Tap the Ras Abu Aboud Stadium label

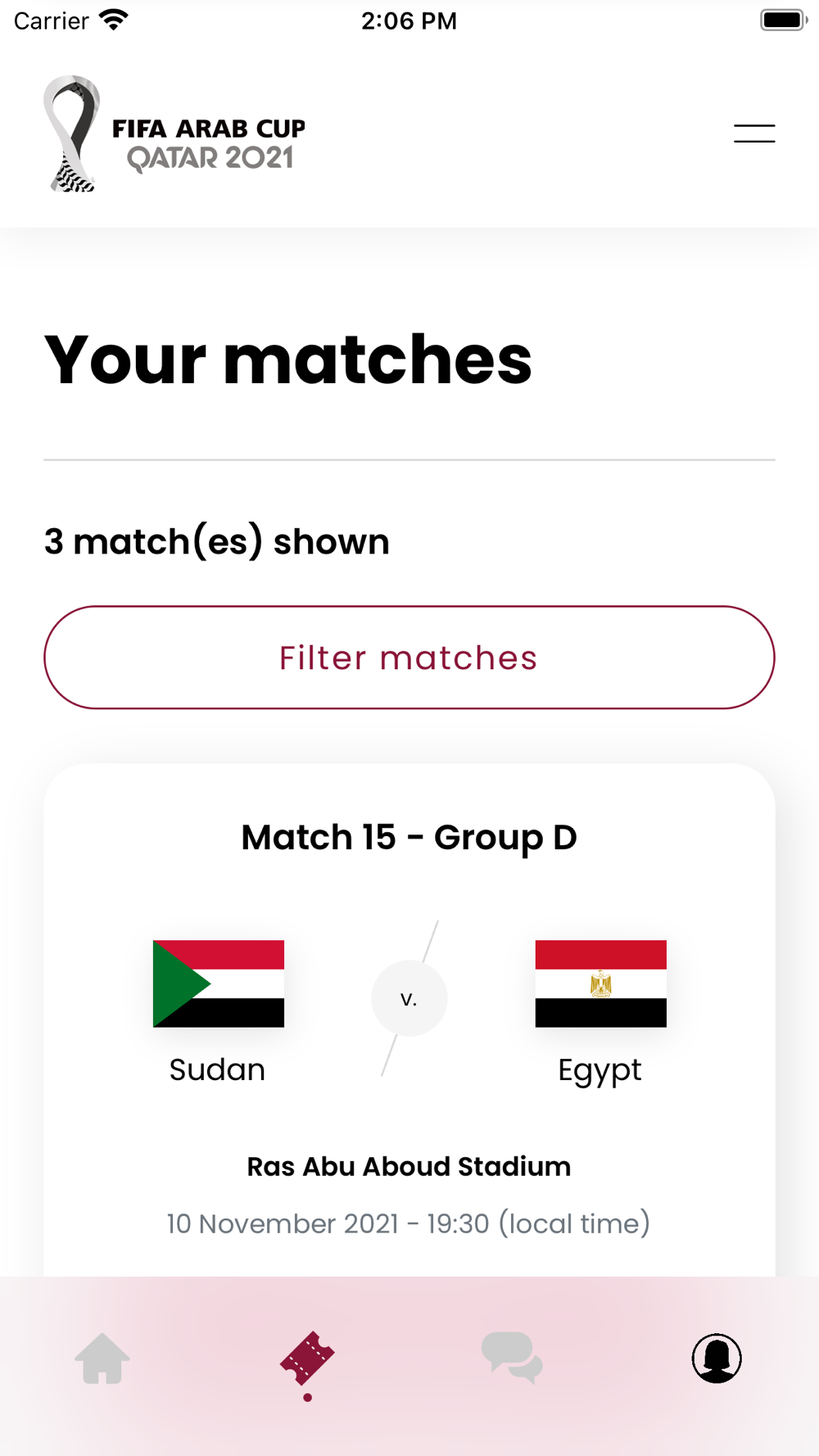point(409,1166)
